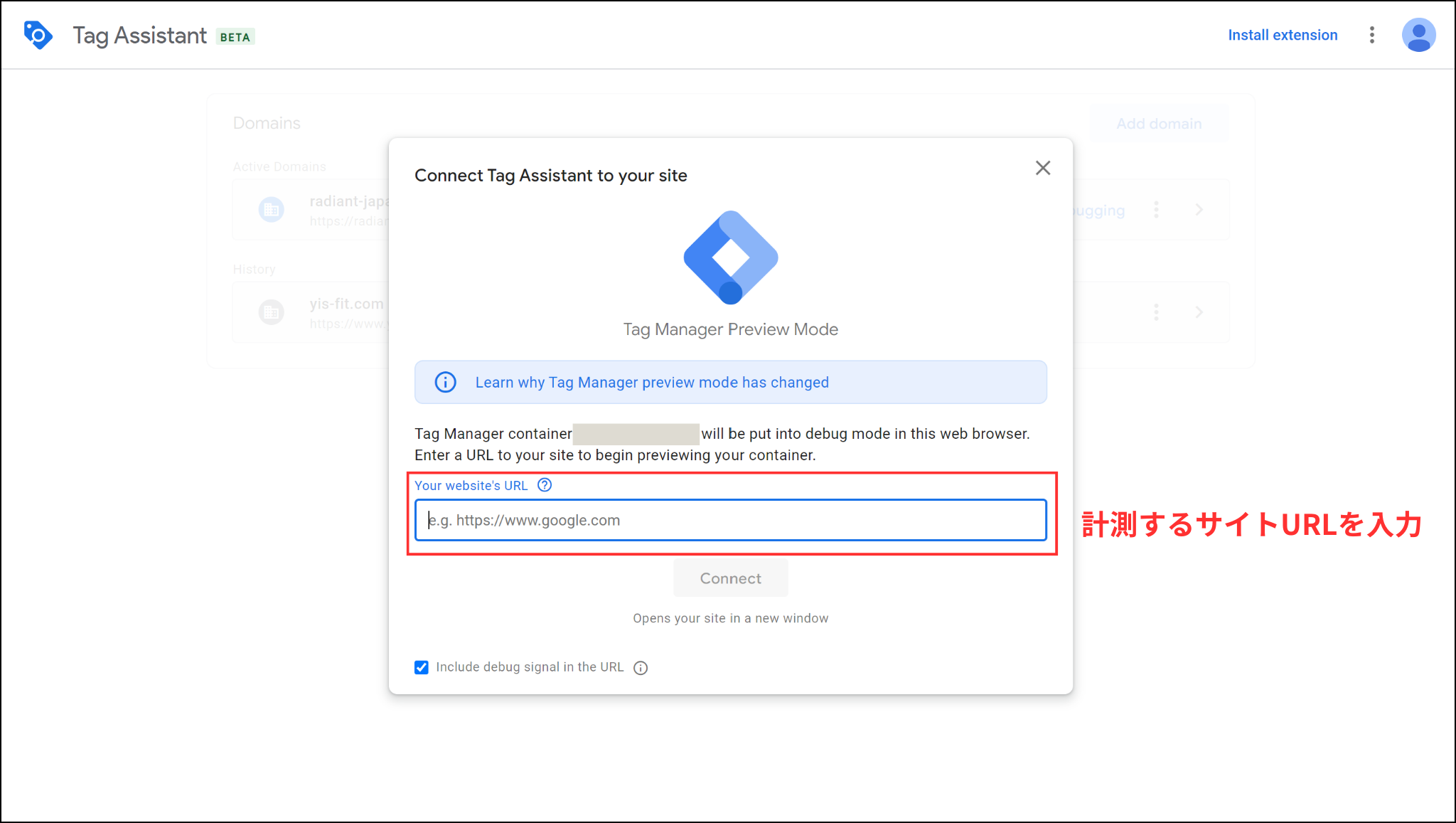Screen dimensions: 1456x823
Task: Click the Domains heading
Action: (x=267, y=123)
